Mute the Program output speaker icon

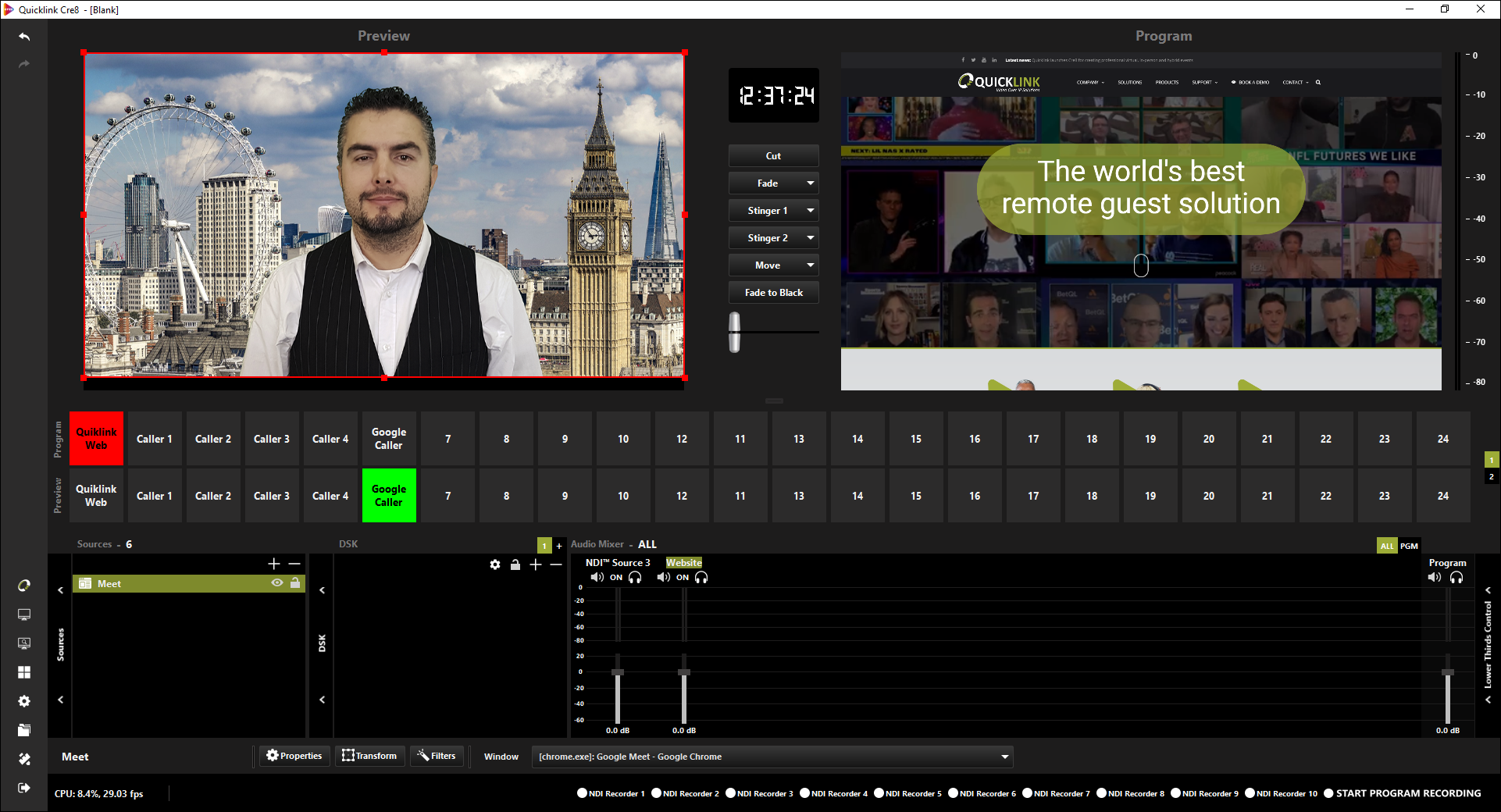tap(1435, 578)
